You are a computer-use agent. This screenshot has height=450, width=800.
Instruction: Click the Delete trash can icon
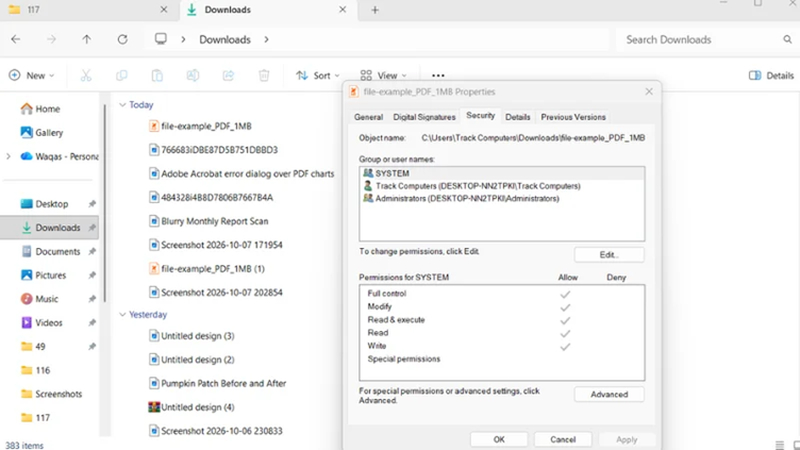(x=264, y=76)
